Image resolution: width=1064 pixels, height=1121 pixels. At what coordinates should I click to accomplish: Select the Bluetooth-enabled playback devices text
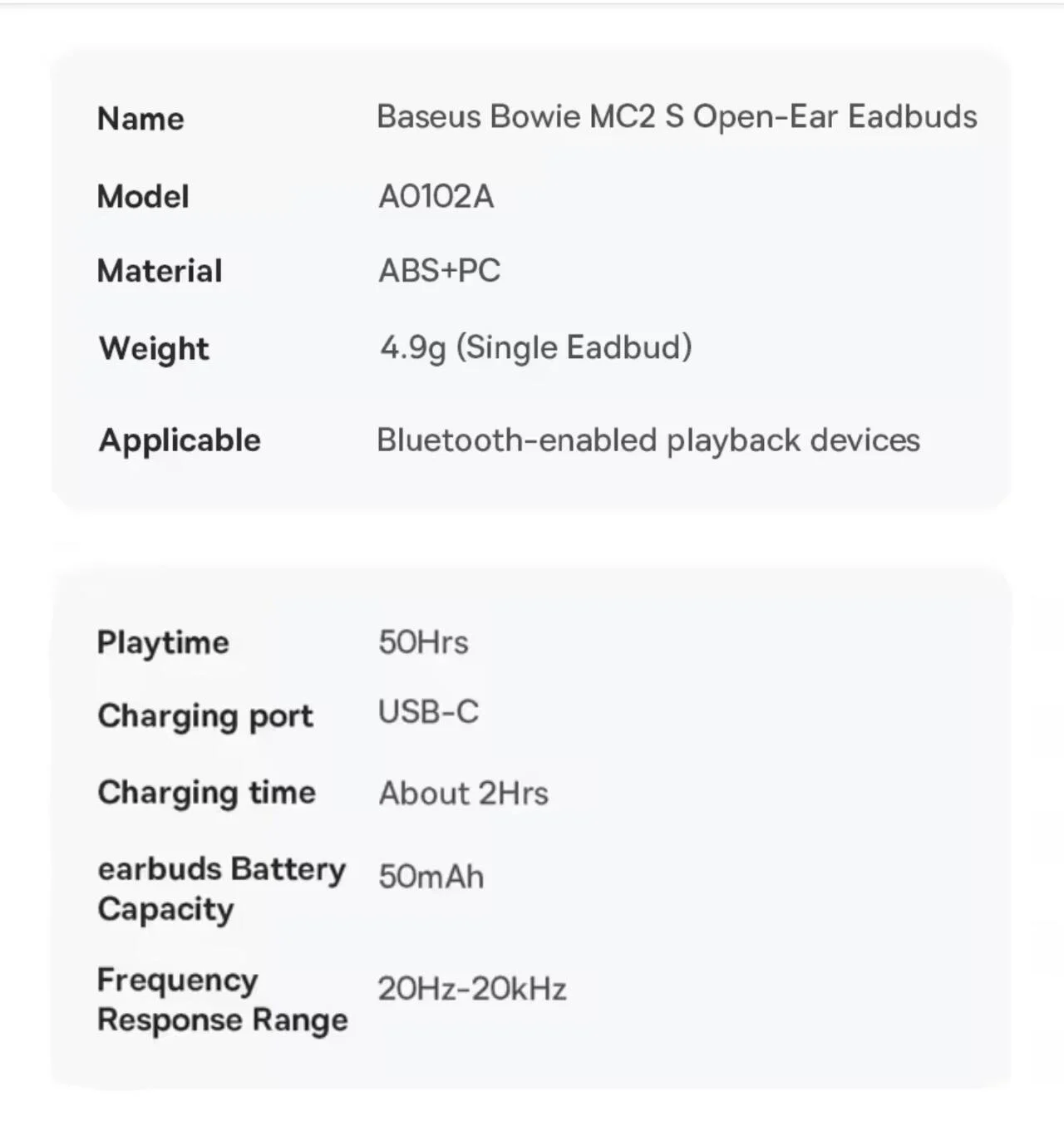(648, 440)
